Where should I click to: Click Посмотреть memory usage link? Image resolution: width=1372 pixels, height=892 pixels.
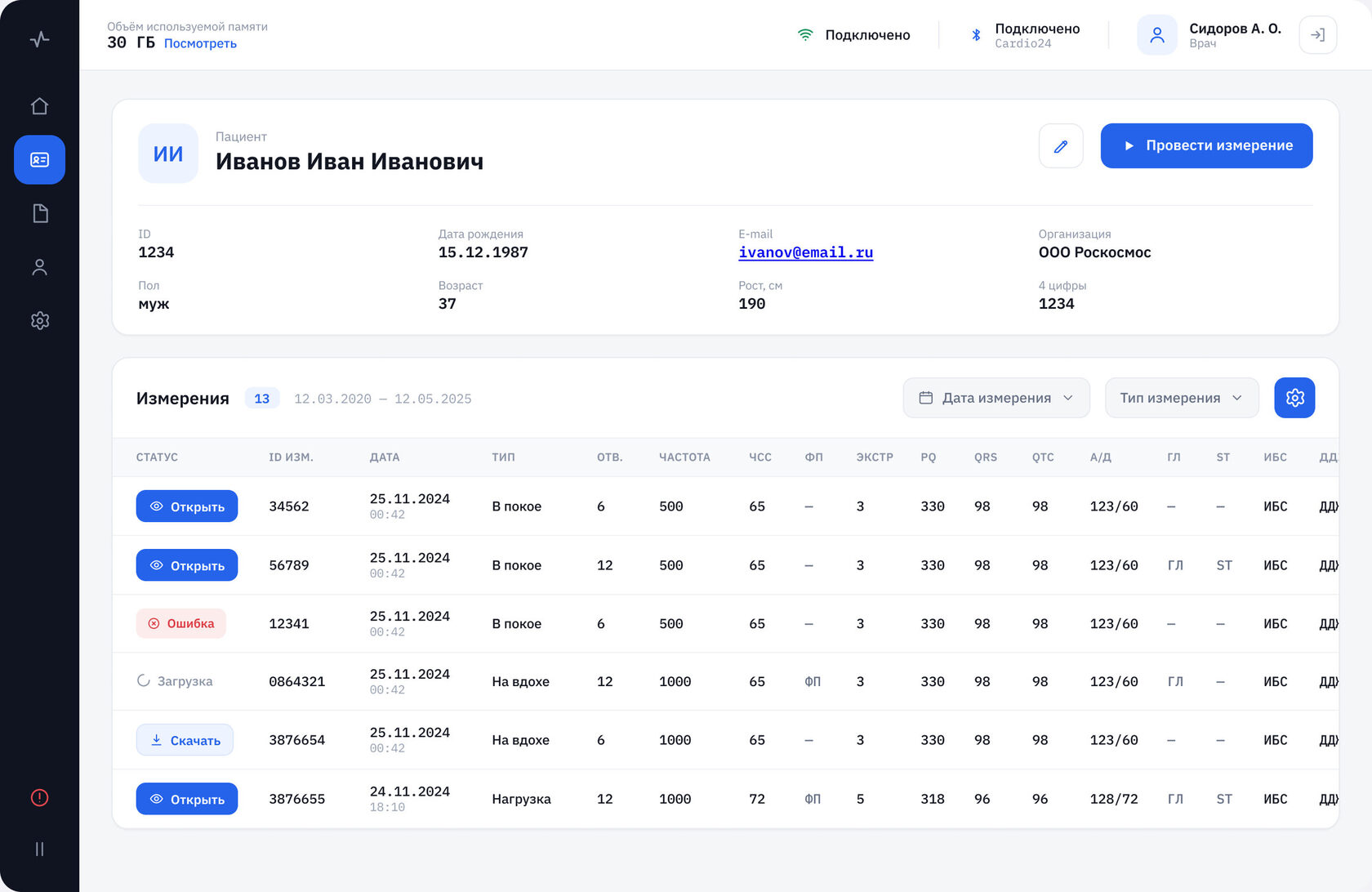pos(200,43)
